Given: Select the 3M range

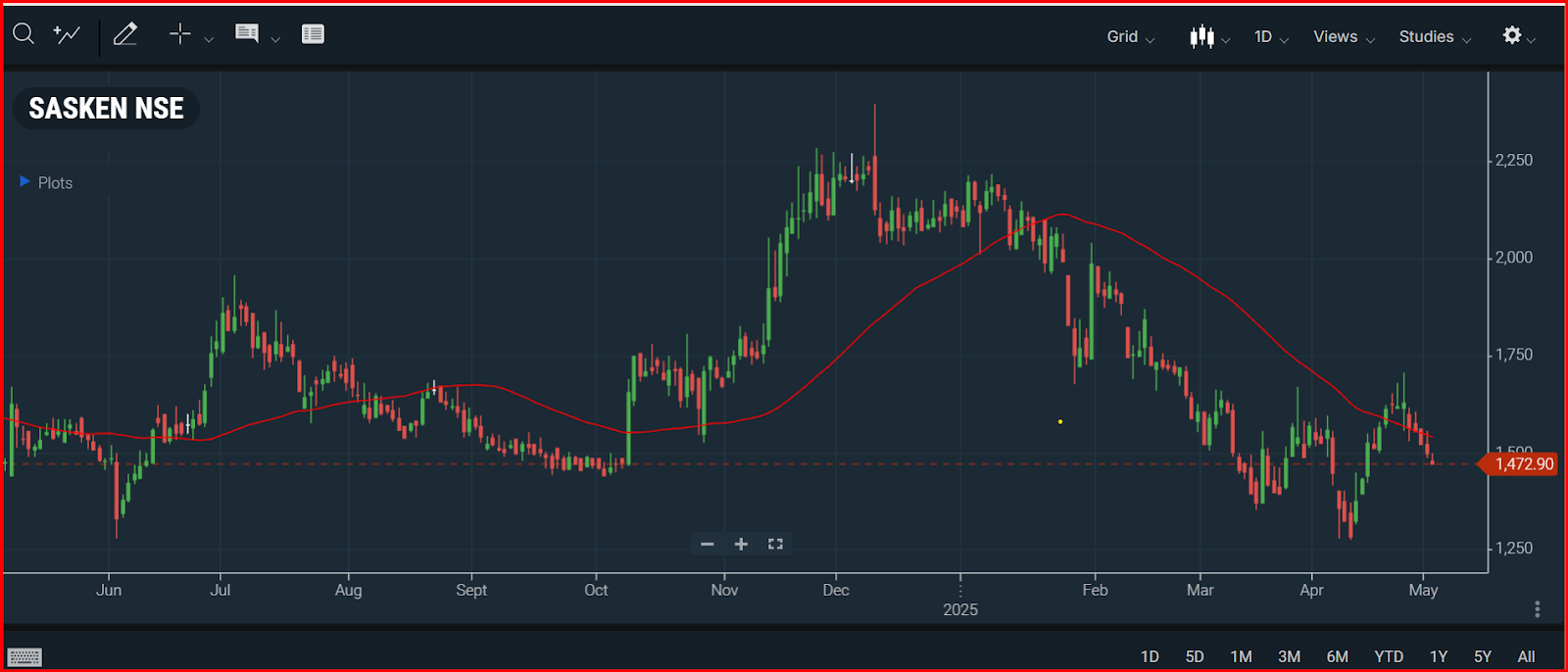Looking at the screenshot, I should 1289,656.
